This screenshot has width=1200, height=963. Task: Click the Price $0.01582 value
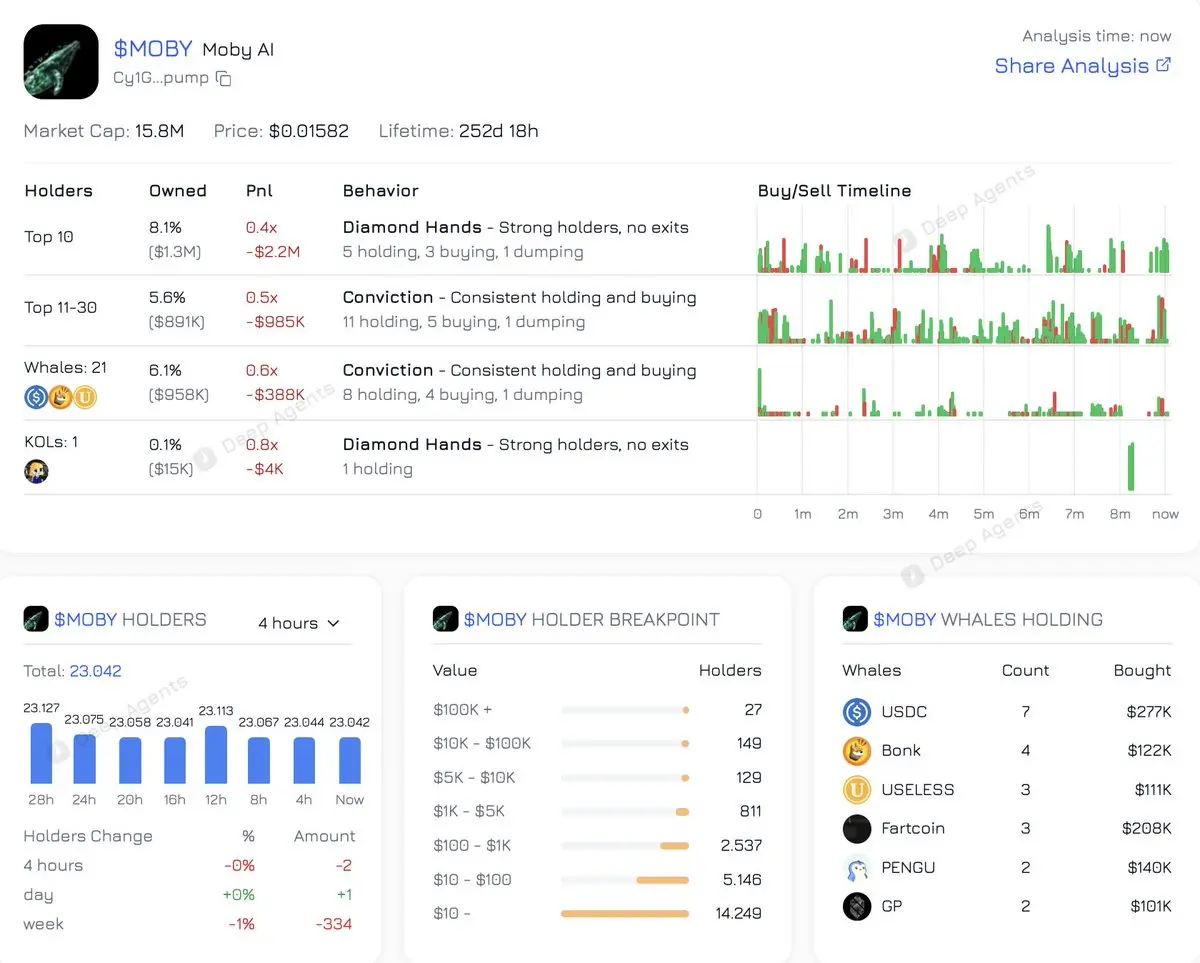click(309, 131)
